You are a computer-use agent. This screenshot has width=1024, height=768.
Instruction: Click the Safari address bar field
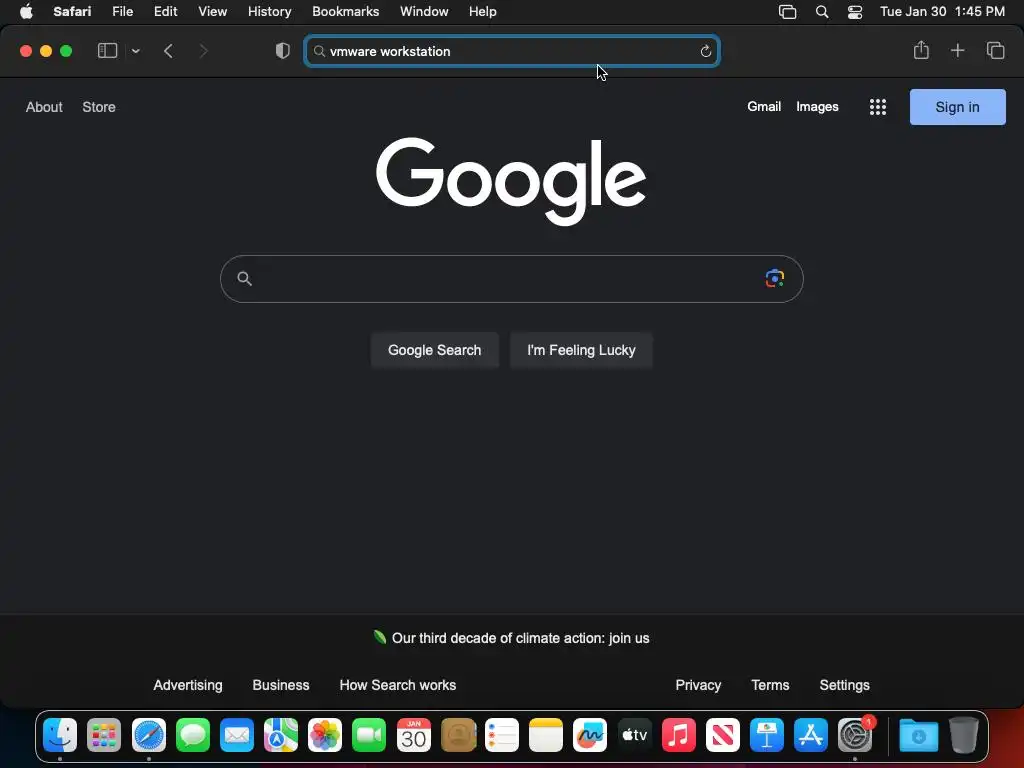pyautogui.click(x=512, y=51)
